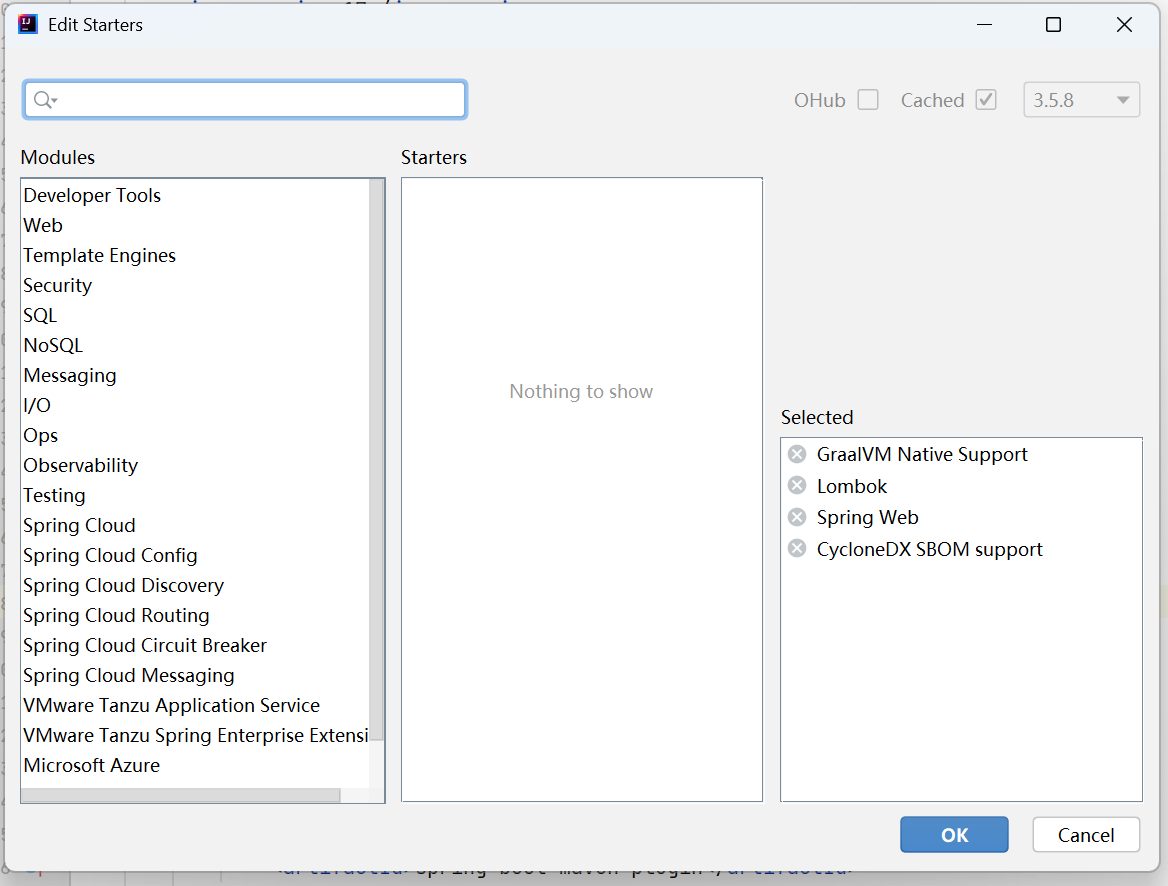This screenshot has width=1168, height=886.
Task: Close the Edit Starters dialog
Action: tap(1124, 25)
